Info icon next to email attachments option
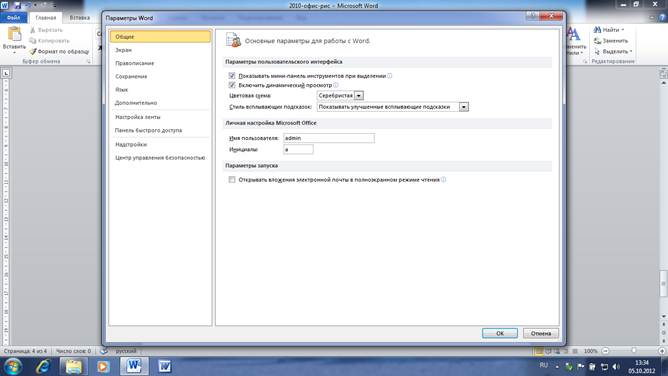 tap(443, 180)
